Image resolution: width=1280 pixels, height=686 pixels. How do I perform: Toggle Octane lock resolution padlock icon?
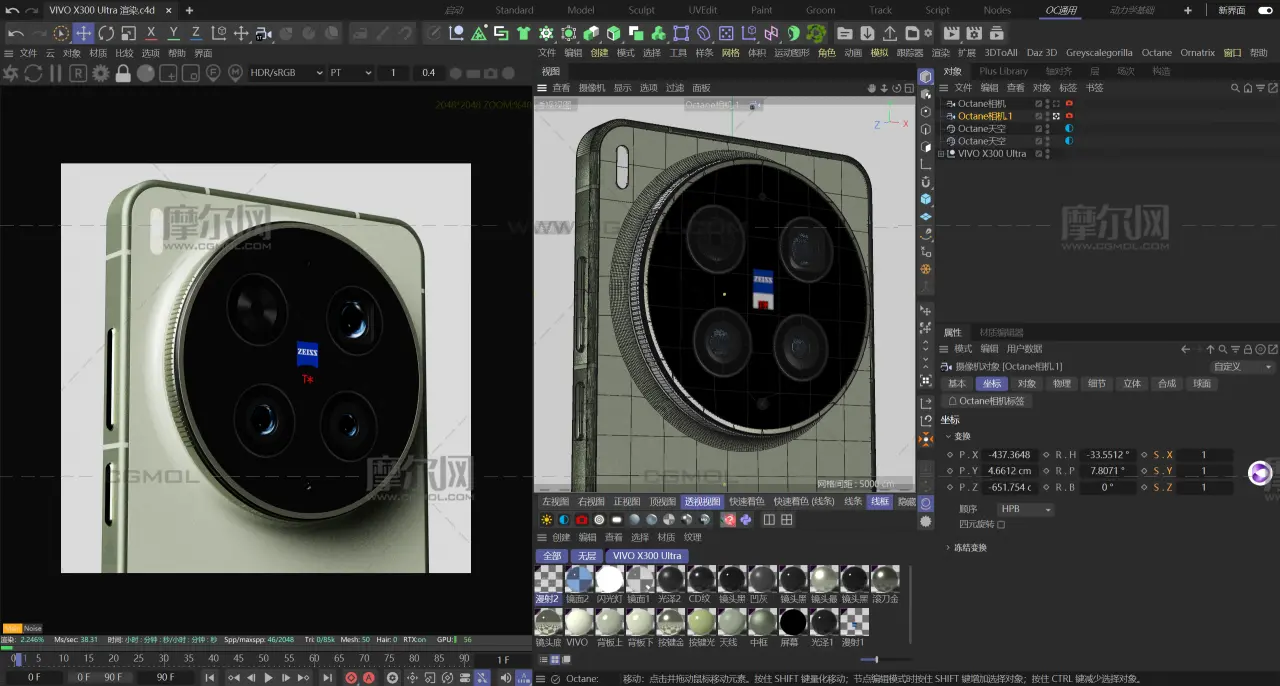tap(123, 73)
